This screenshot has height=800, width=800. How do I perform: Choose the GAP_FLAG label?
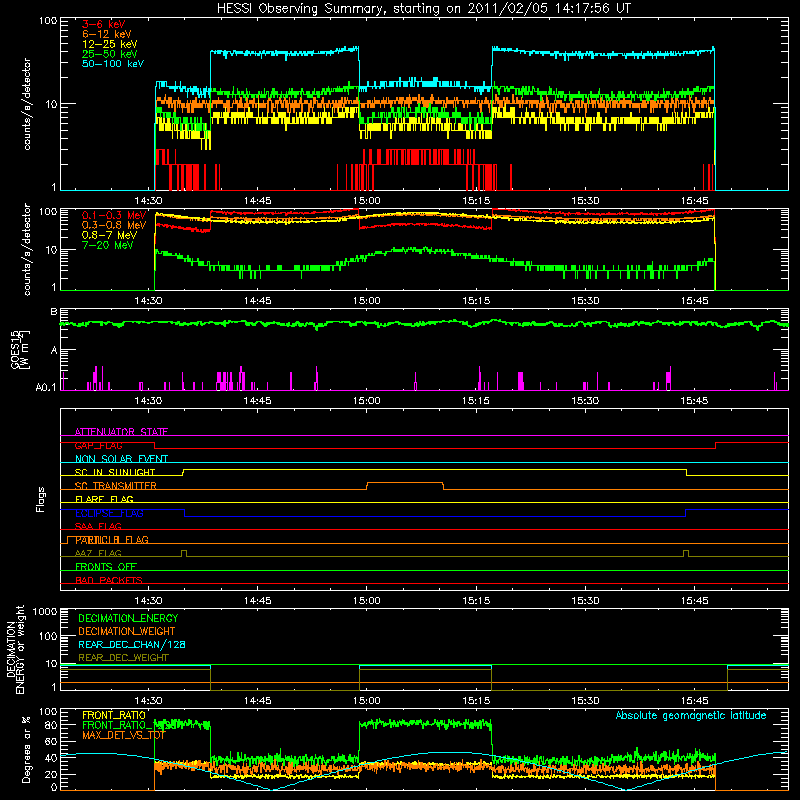click(x=98, y=445)
